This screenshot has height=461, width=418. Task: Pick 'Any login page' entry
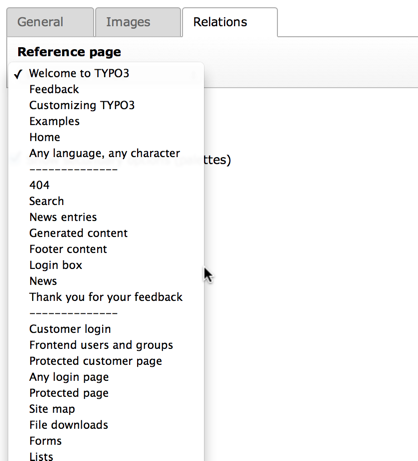click(106, 377)
